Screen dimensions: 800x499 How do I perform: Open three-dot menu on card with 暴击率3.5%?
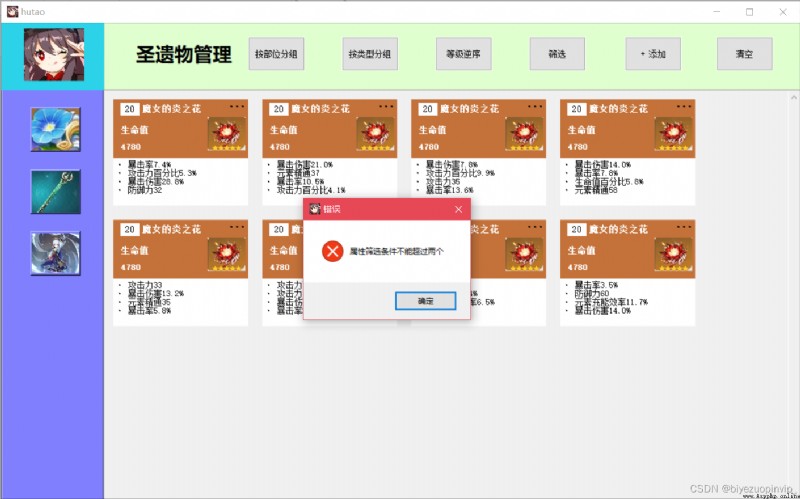coord(684,227)
